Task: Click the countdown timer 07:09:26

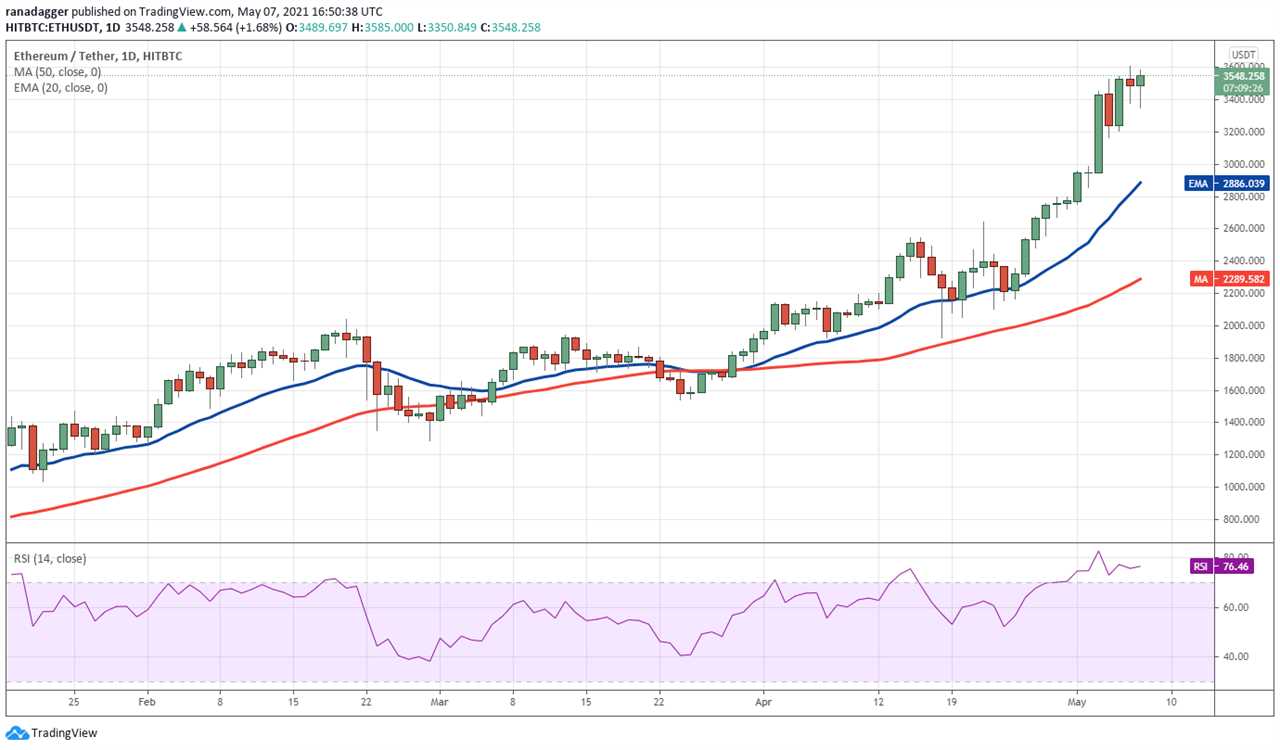Action: click(x=1245, y=87)
